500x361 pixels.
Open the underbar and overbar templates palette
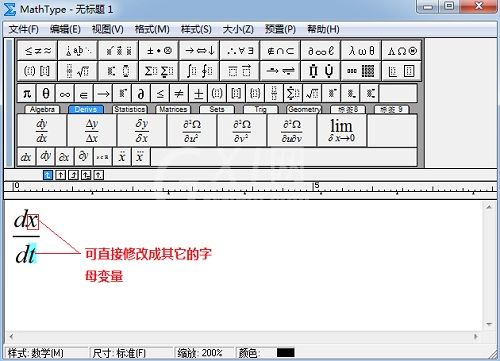(x=240, y=71)
